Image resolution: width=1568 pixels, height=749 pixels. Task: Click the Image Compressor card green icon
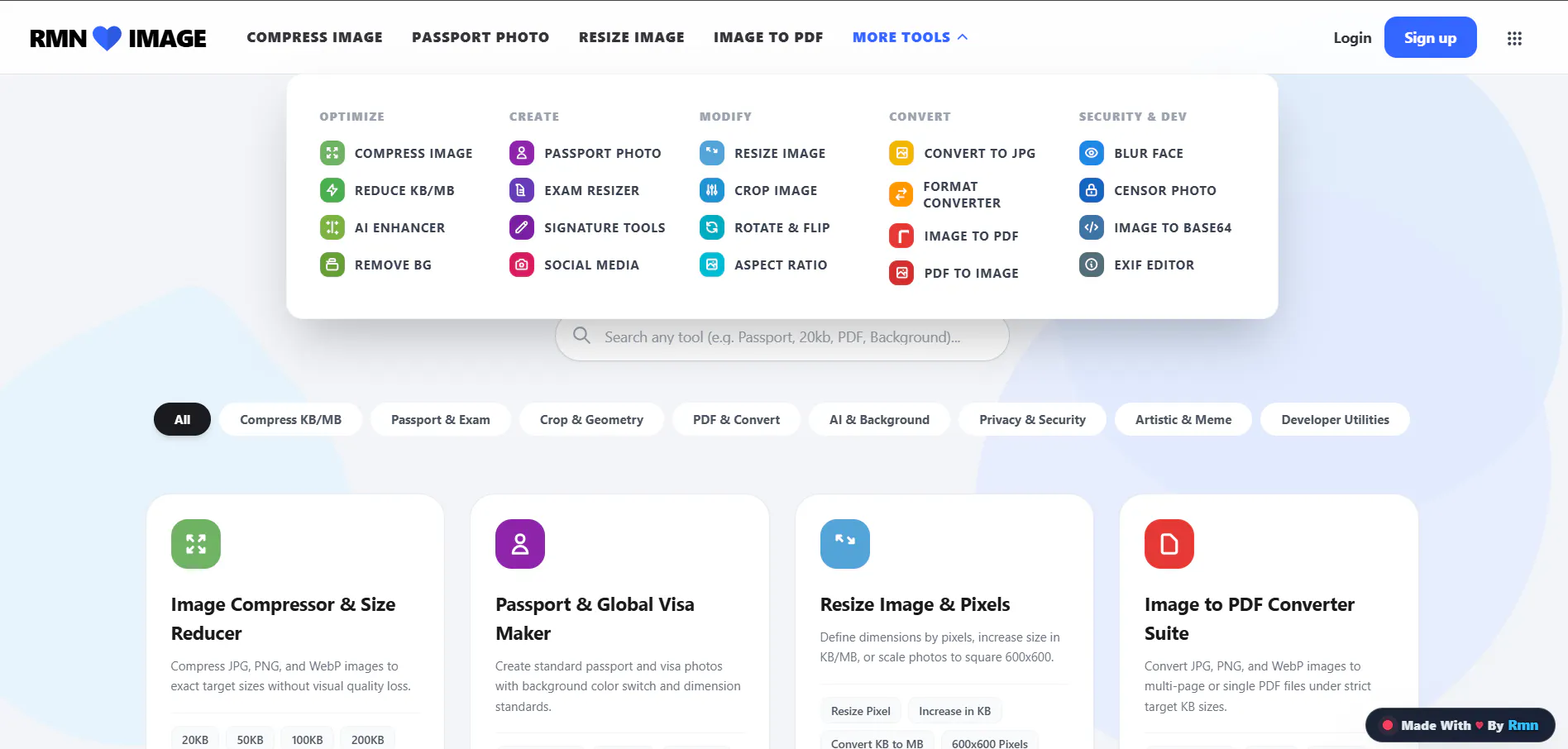[196, 544]
